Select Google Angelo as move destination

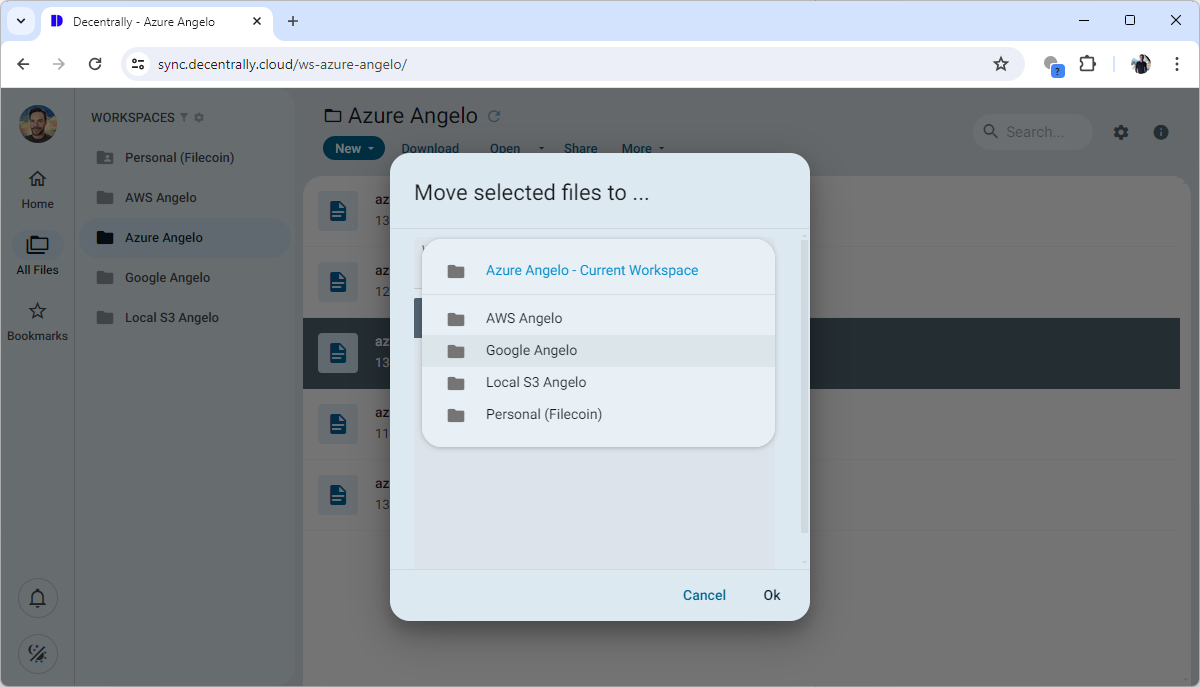[x=531, y=351]
